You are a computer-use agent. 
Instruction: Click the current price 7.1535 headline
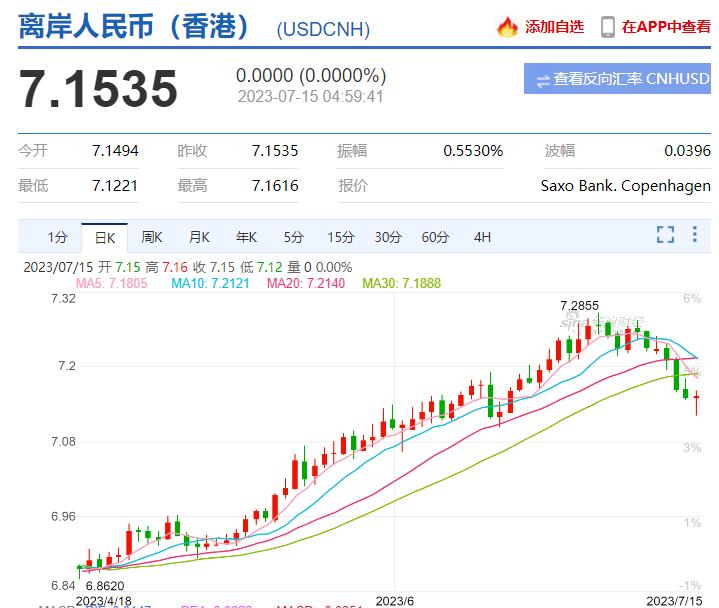tap(98, 89)
